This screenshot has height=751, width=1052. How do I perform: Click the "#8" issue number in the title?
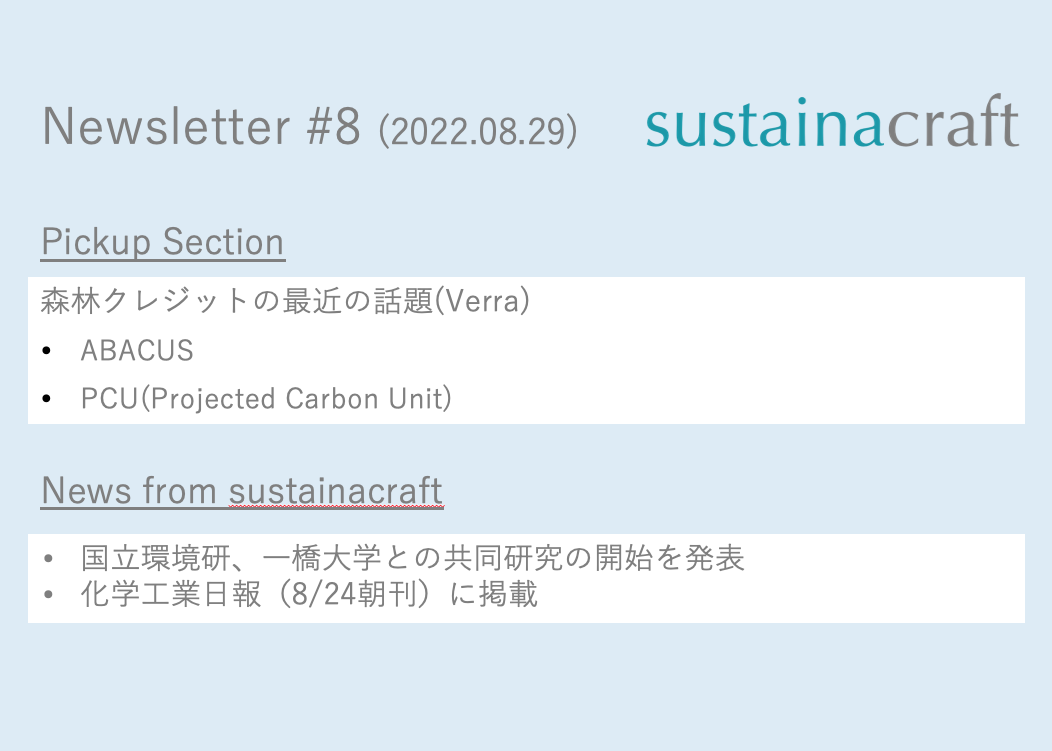click(x=332, y=127)
